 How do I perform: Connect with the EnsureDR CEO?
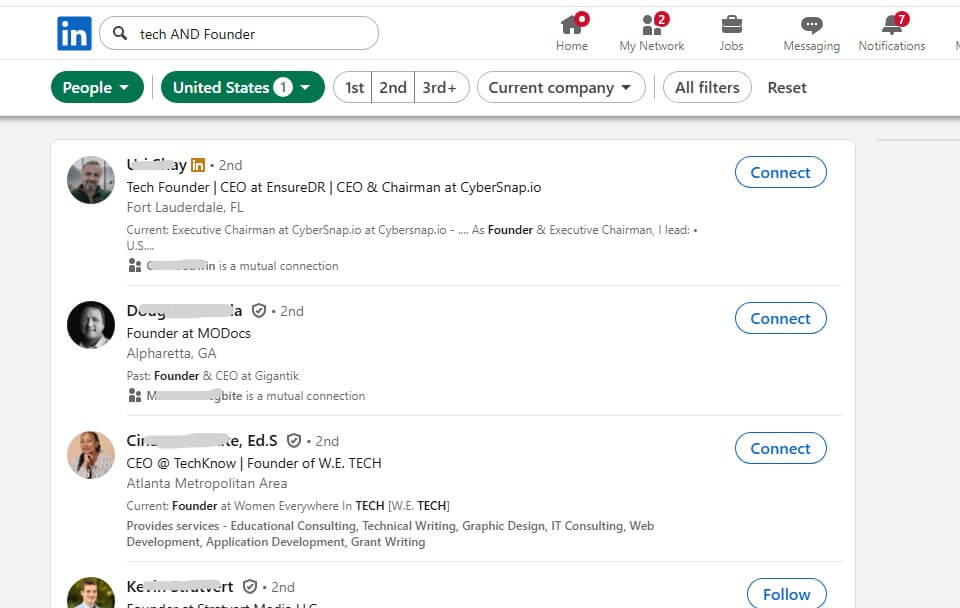click(781, 172)
